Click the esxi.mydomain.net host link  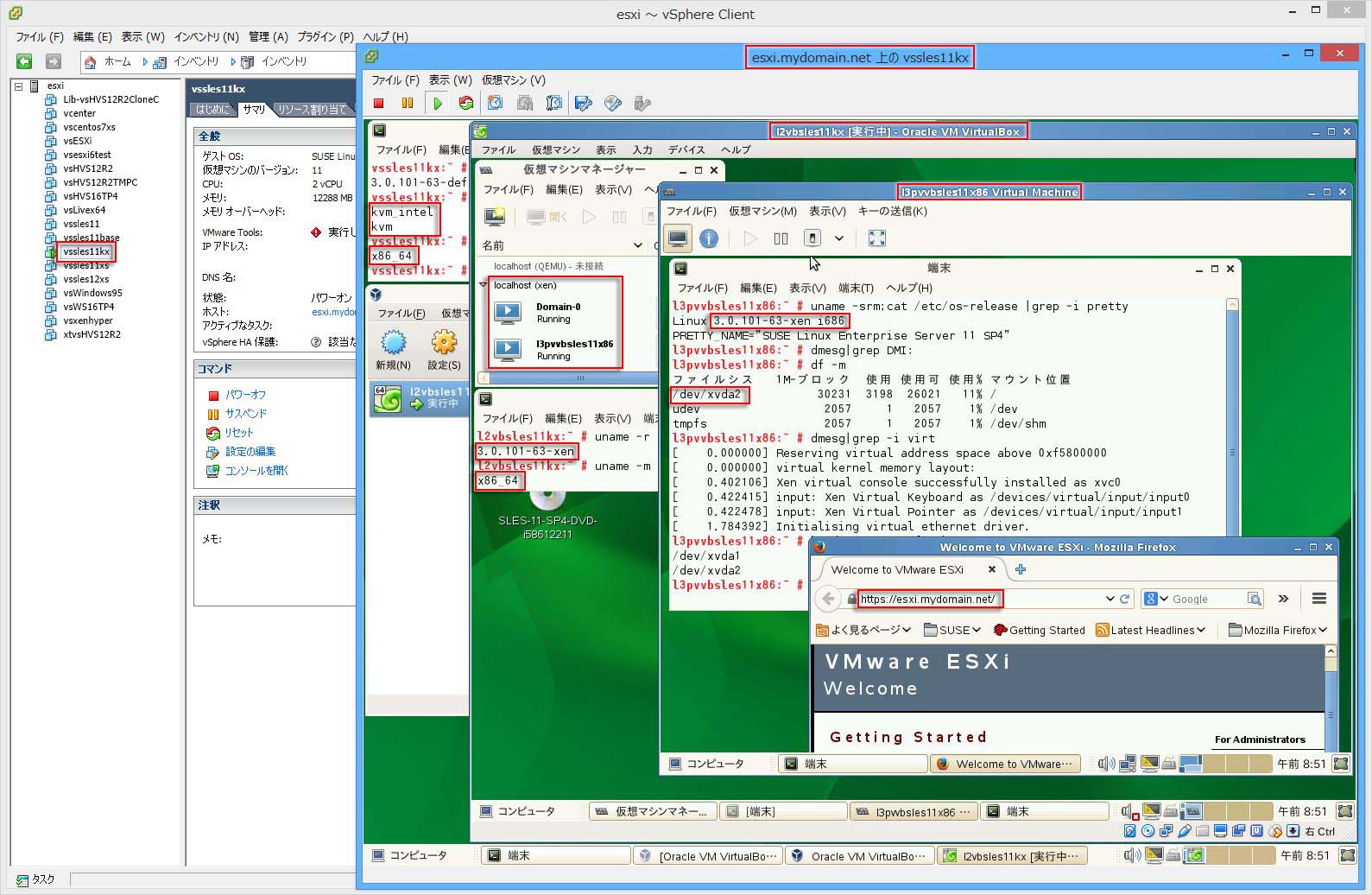click(x=333, y=312)
